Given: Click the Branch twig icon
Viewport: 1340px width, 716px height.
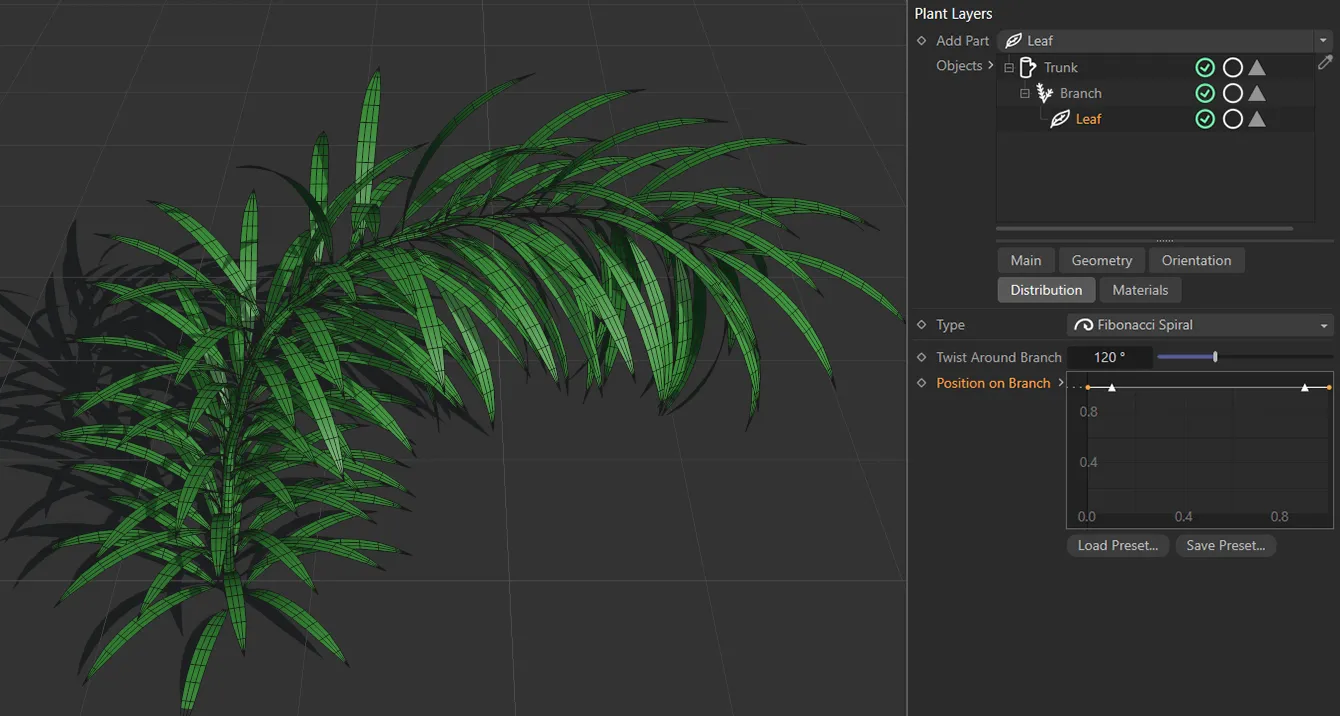Looking at the screenshot, I should click(x=1045, y=92).
